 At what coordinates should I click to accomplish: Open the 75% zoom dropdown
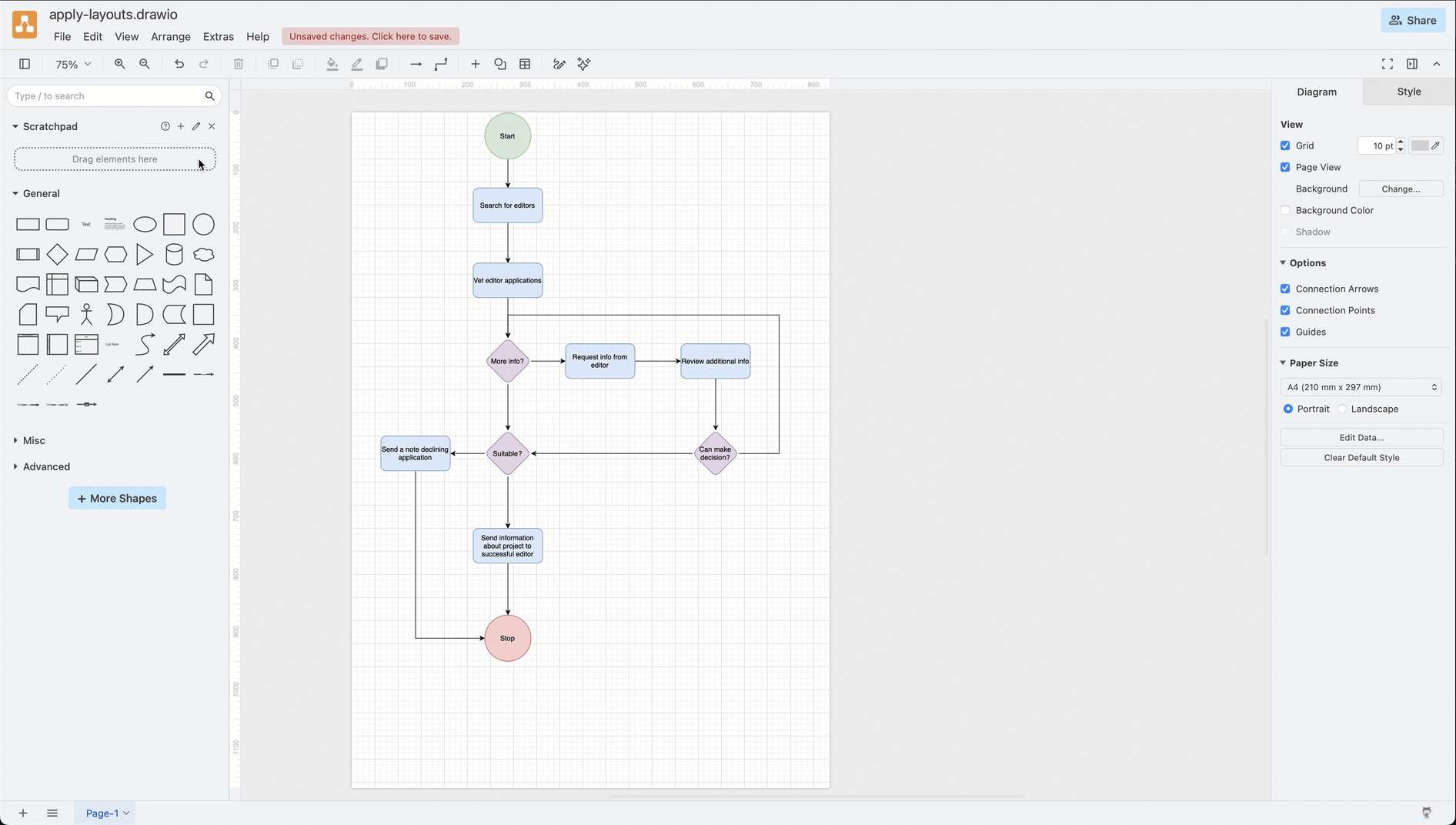[73, 65]
